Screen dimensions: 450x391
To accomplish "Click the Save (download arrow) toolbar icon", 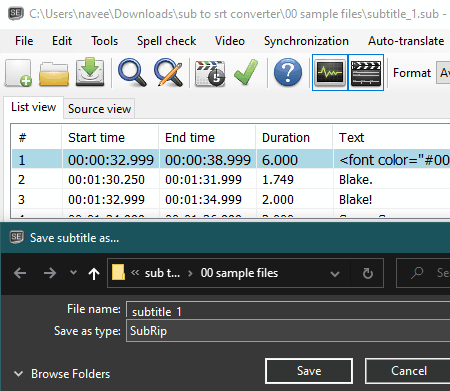I will (90, 72).
